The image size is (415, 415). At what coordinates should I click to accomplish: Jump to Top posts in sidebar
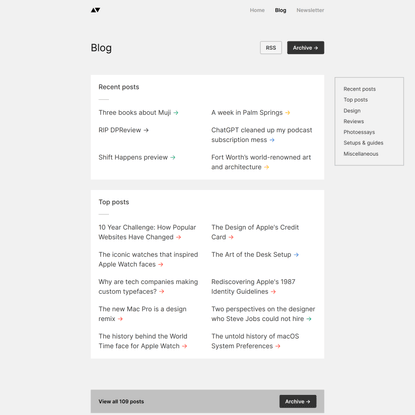[356, 100]
